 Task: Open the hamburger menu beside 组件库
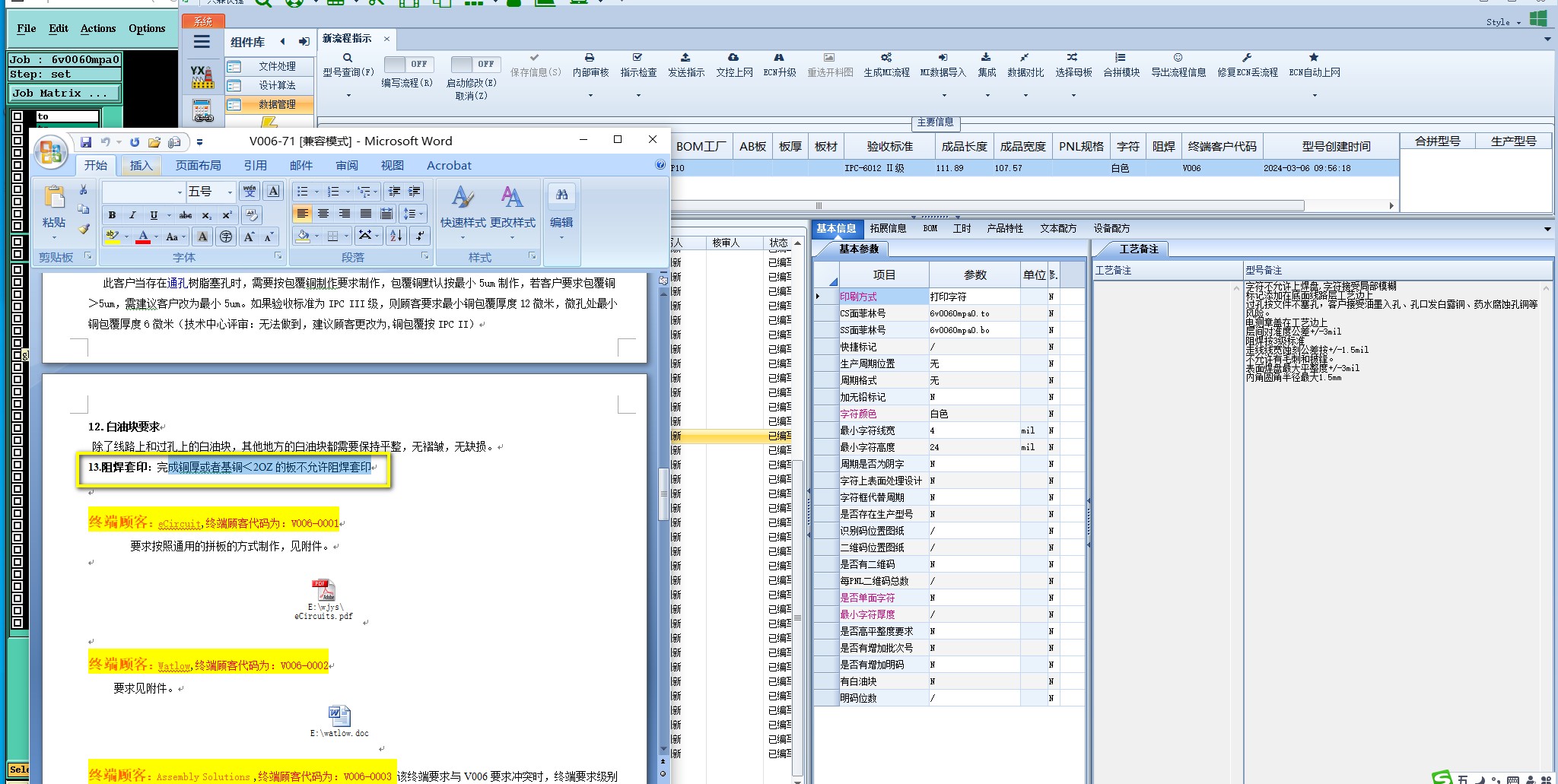(x=202, y=42)
